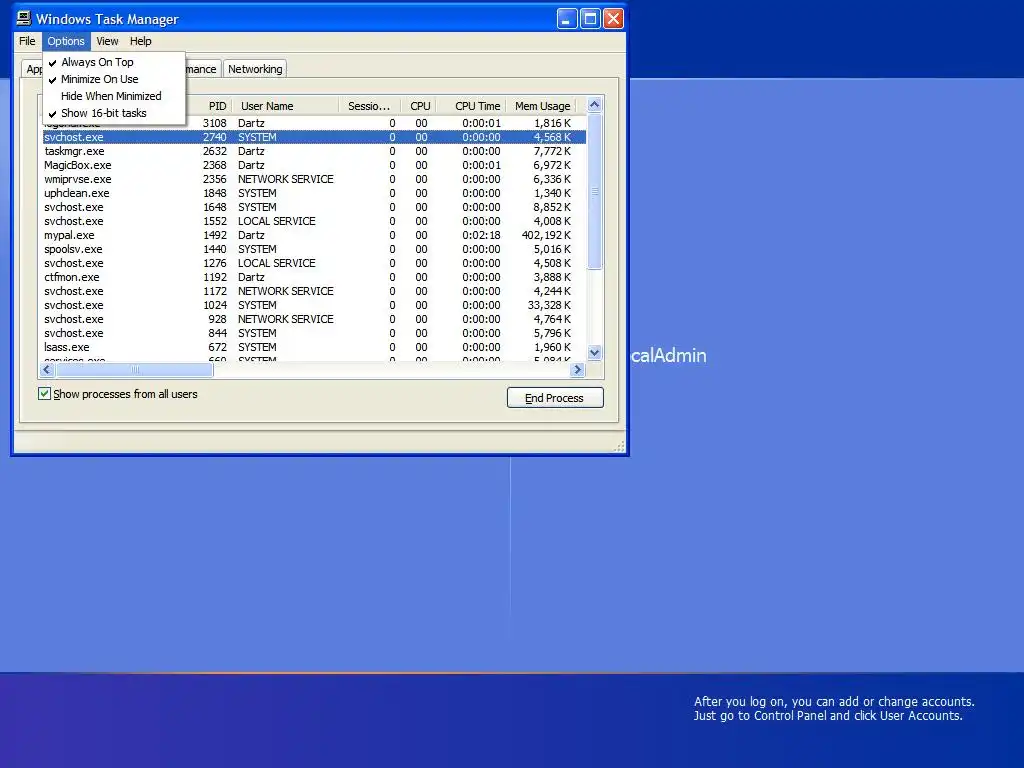Click the highlighted svchost.exe PID 2740 row
This screenshot has width=1024, height=768.
313,137
